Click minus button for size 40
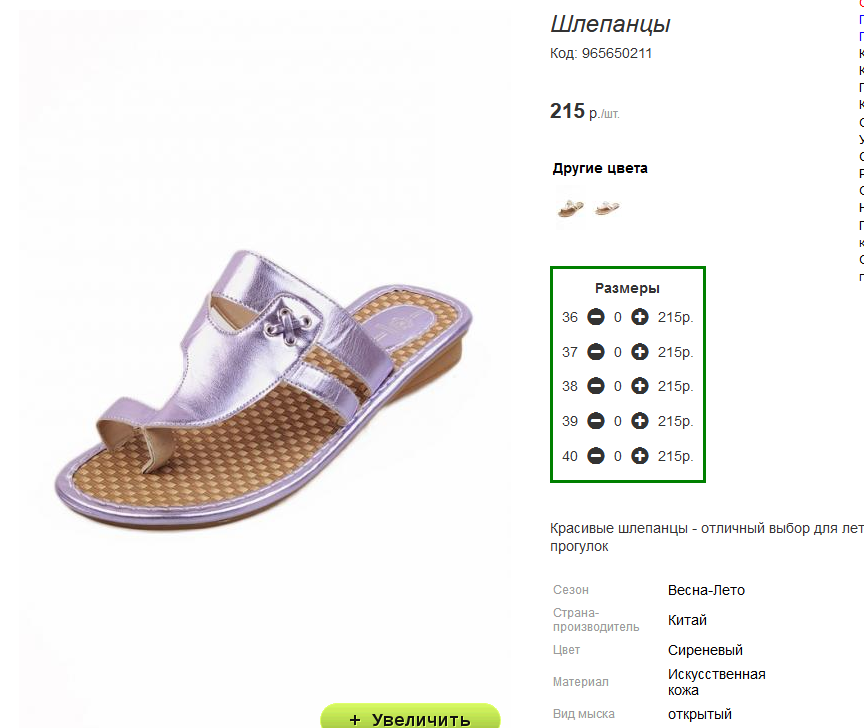The image size is (864, 728). pyautogui.click(x=596, y=456)
